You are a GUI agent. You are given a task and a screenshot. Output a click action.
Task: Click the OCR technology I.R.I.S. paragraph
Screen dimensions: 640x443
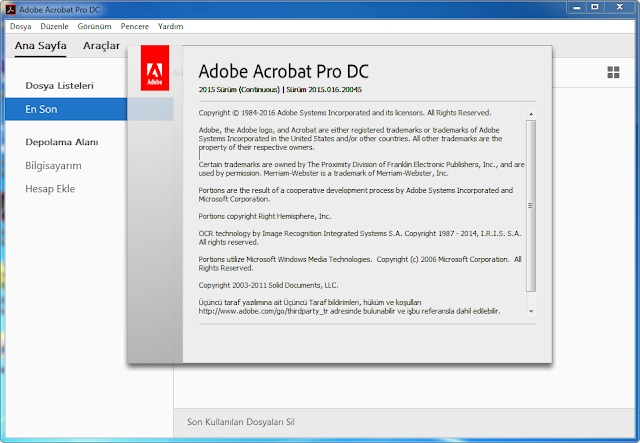click(360, 238)
